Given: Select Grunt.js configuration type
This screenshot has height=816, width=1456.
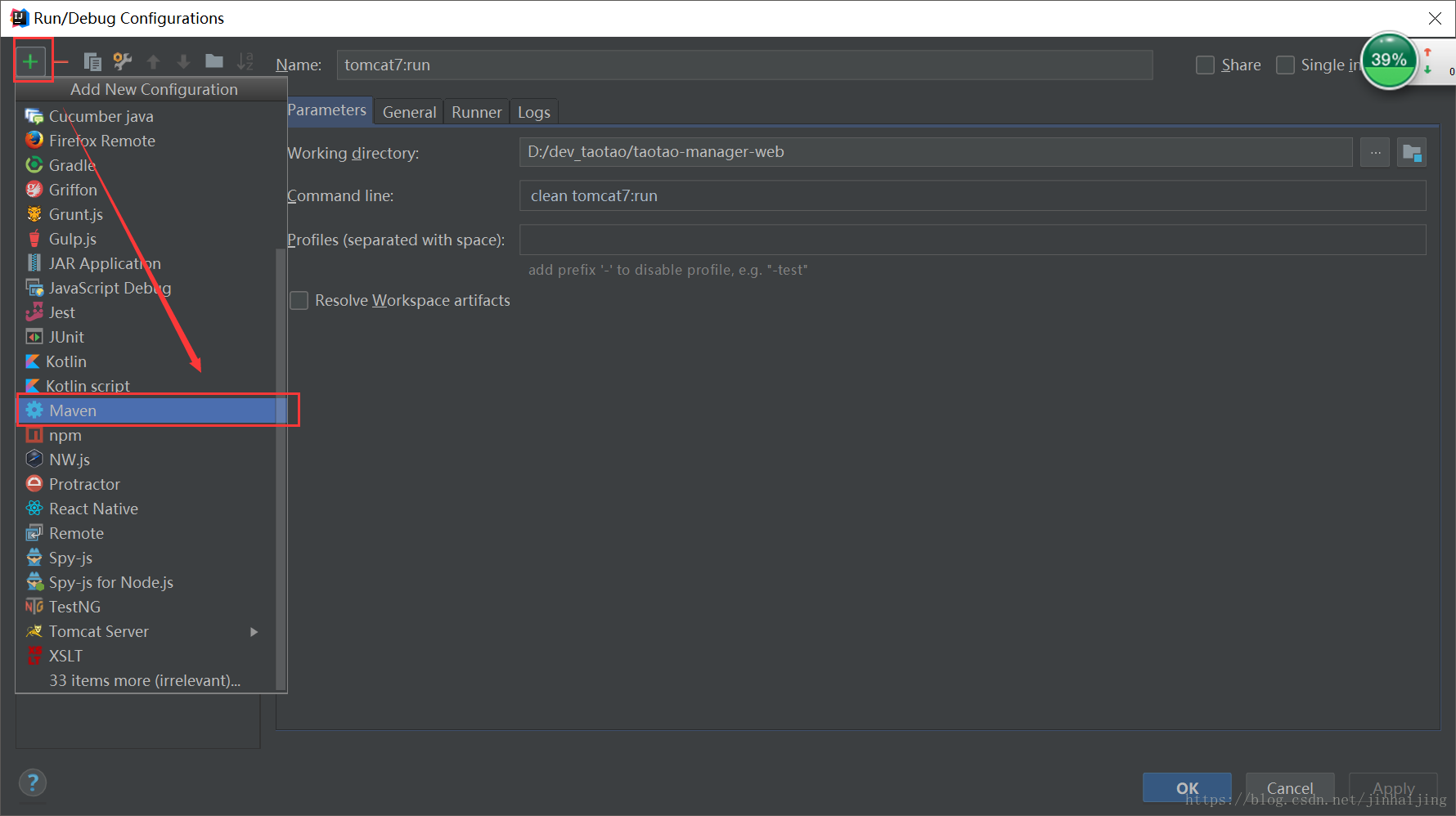Looking at the screenshot, I should point(147,214).
